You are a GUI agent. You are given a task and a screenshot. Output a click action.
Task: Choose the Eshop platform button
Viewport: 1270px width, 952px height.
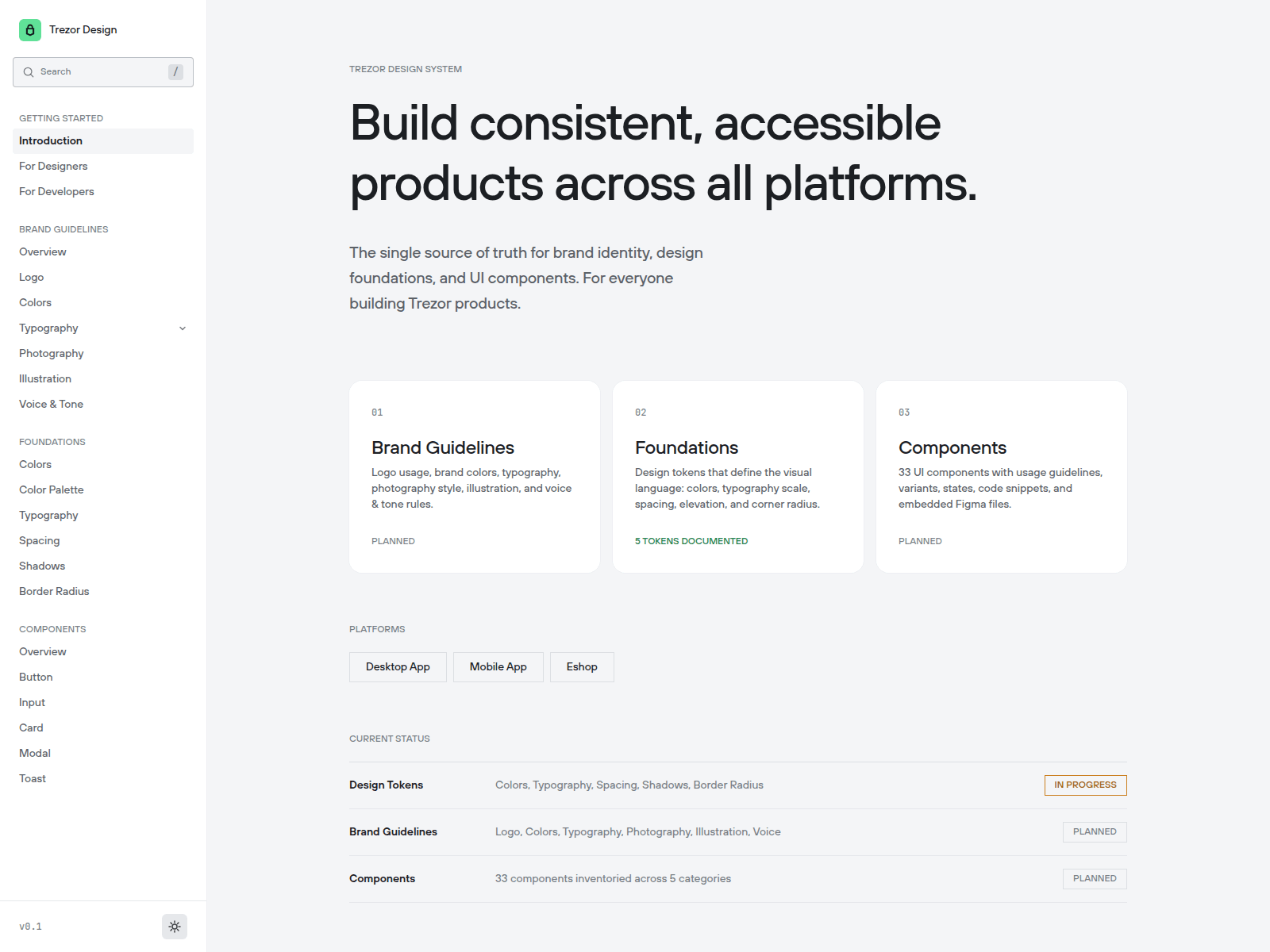click(582, 667)
